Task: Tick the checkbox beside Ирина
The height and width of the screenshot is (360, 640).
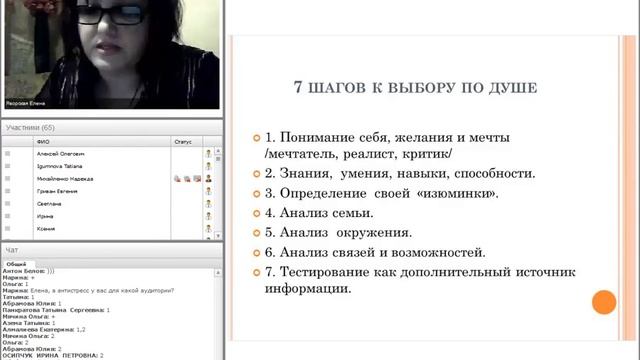Action: pos(7,216)
